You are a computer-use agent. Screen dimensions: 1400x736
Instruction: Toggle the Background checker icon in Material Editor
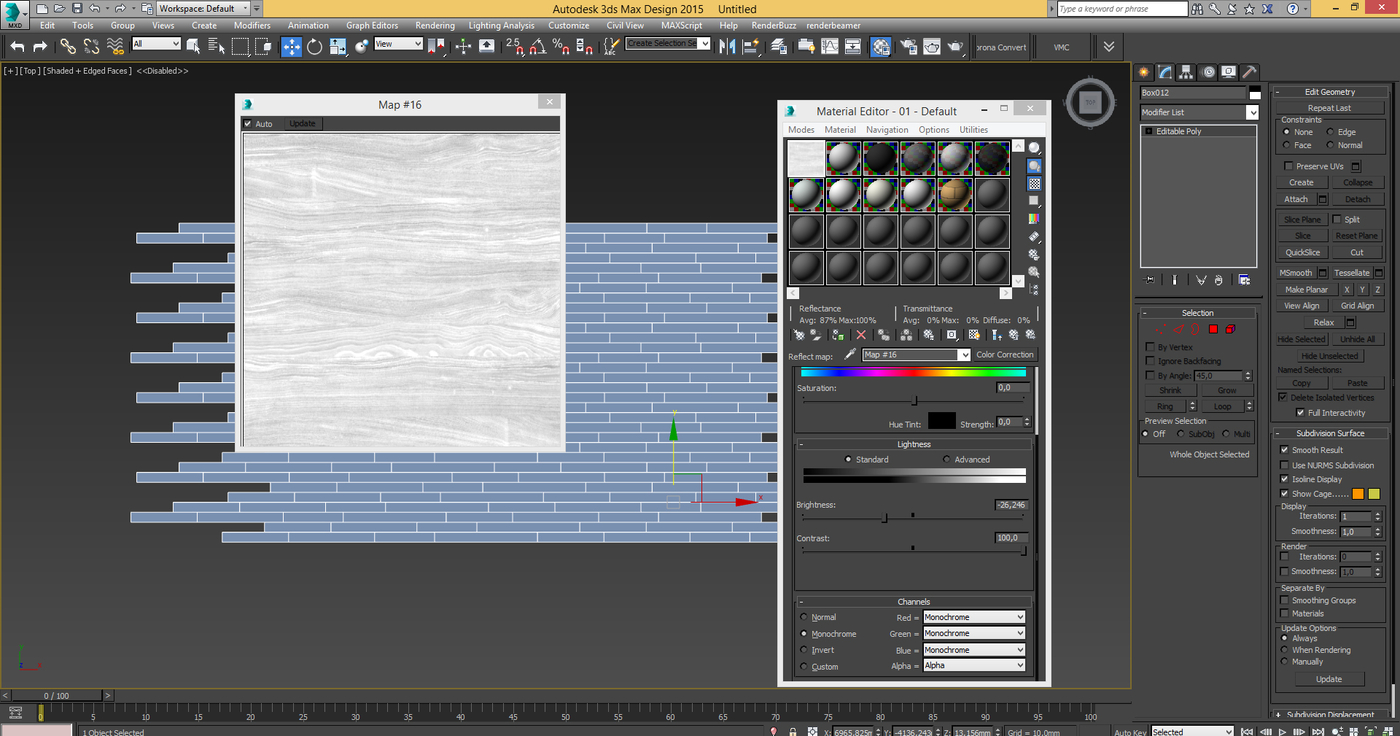point(1034,184)
